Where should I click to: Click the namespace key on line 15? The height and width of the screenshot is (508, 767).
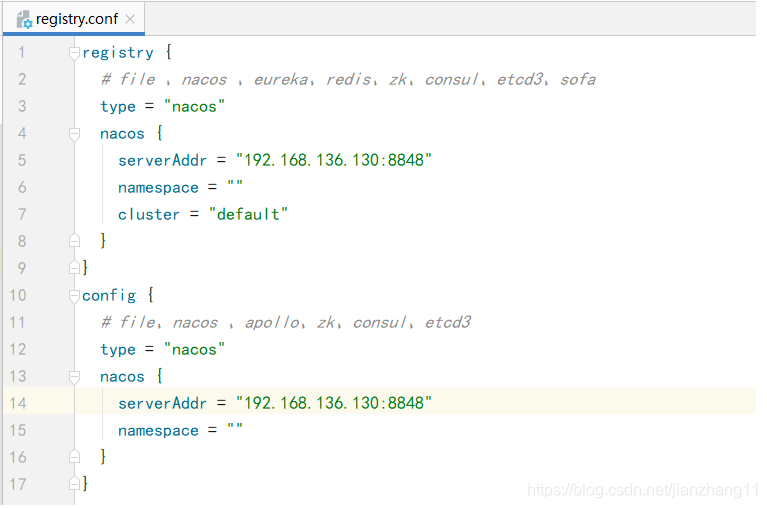pyautogui.click(x=158, y=431)
